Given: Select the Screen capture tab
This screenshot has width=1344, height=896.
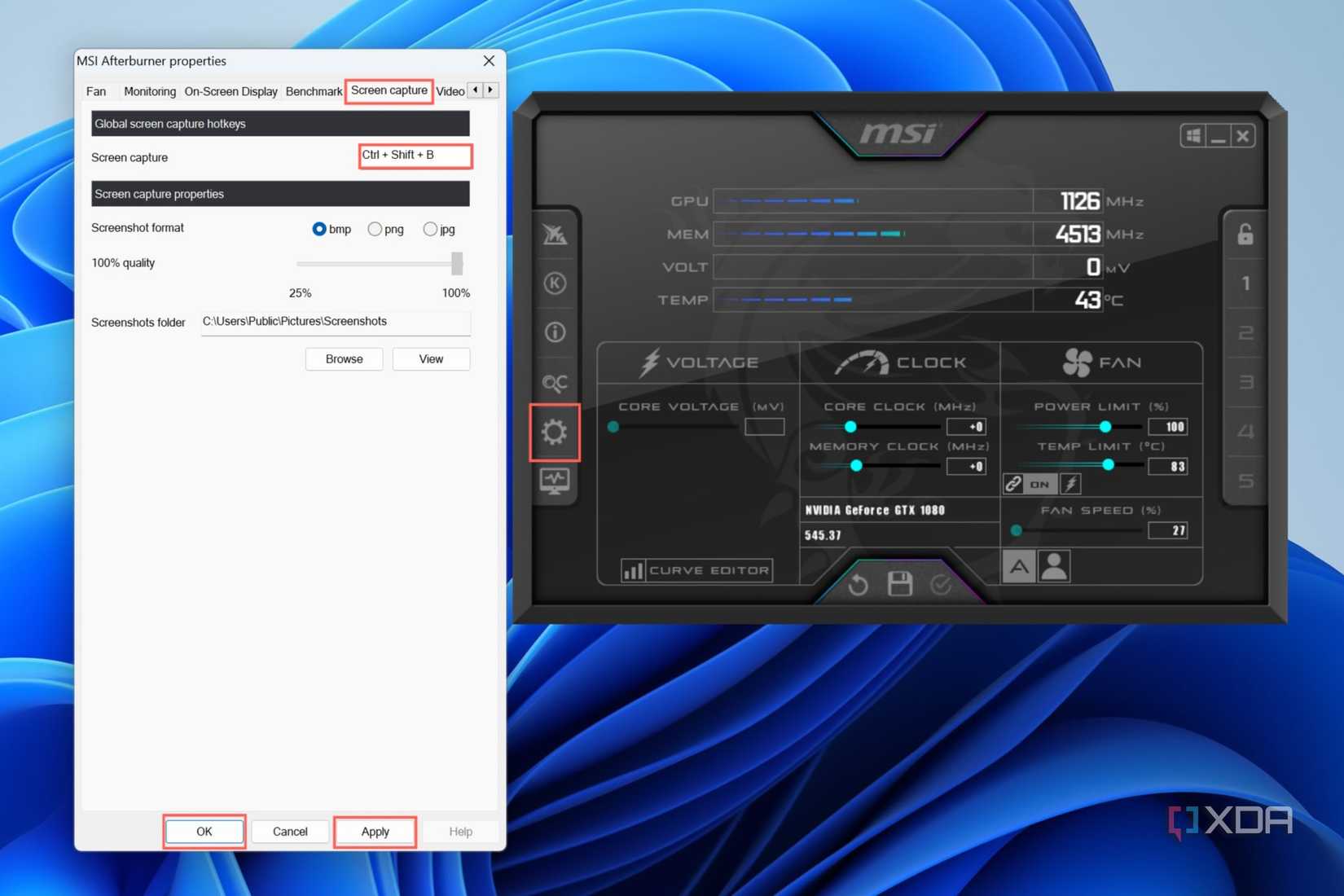Looking at the screenshot, I should click(x=389, y=90).
